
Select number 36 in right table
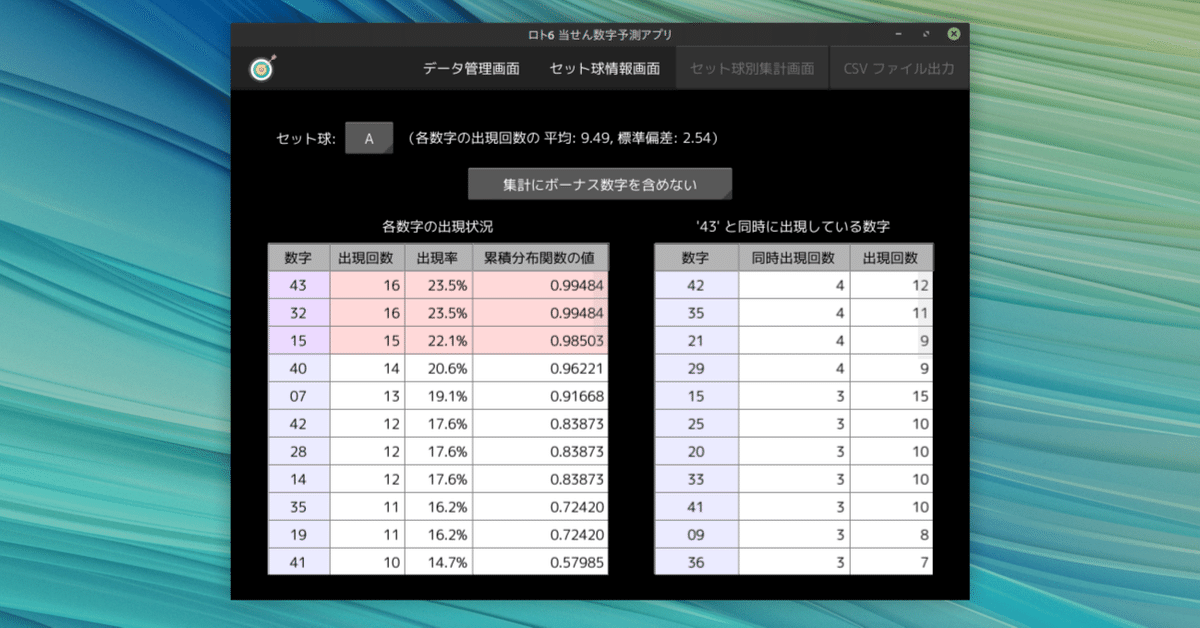coord(696,562)
